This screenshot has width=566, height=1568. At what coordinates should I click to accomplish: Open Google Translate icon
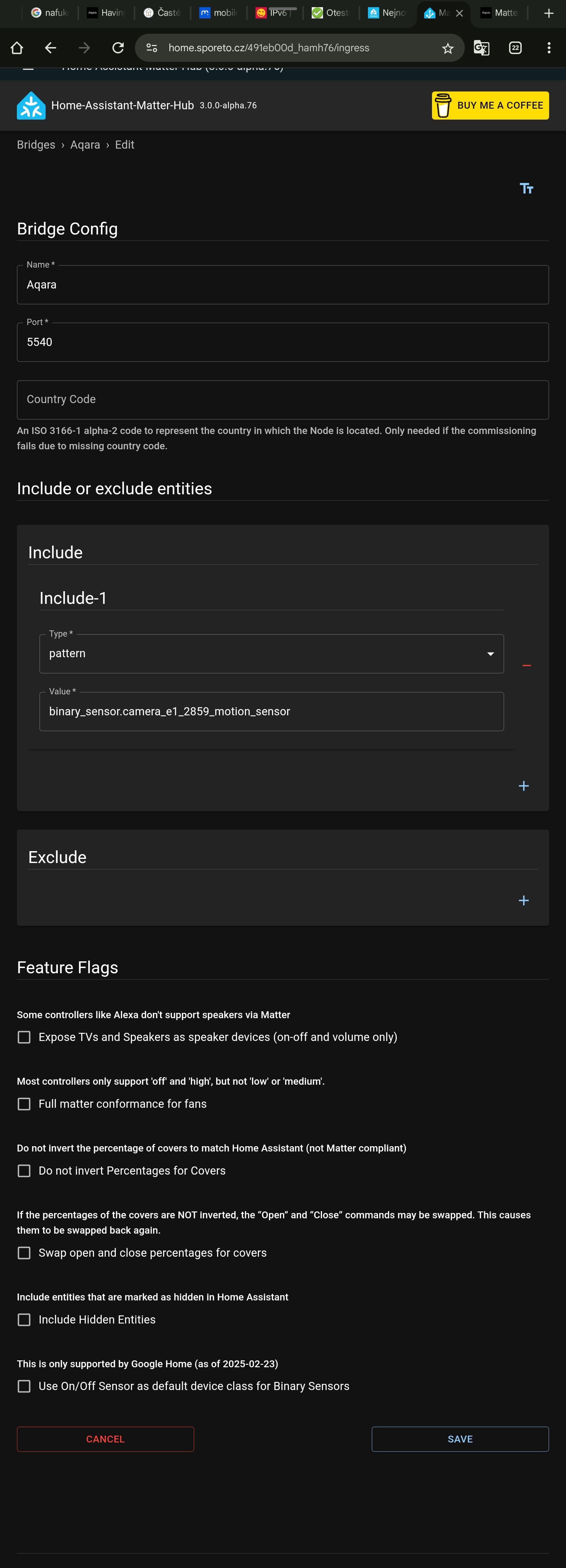(x=481, y=47)
